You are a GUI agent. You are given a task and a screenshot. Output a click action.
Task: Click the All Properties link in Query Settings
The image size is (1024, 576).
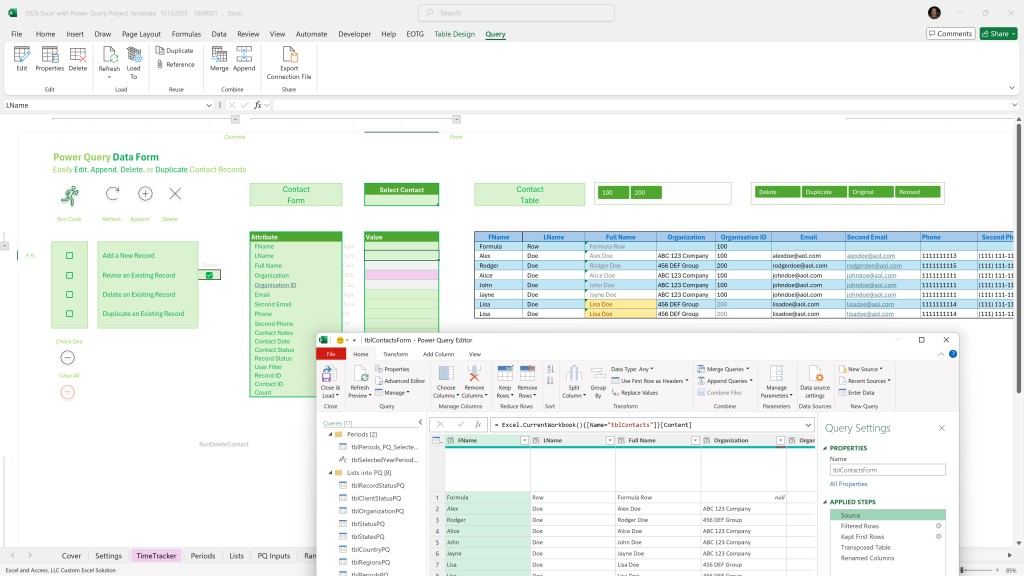click(848, 484)
